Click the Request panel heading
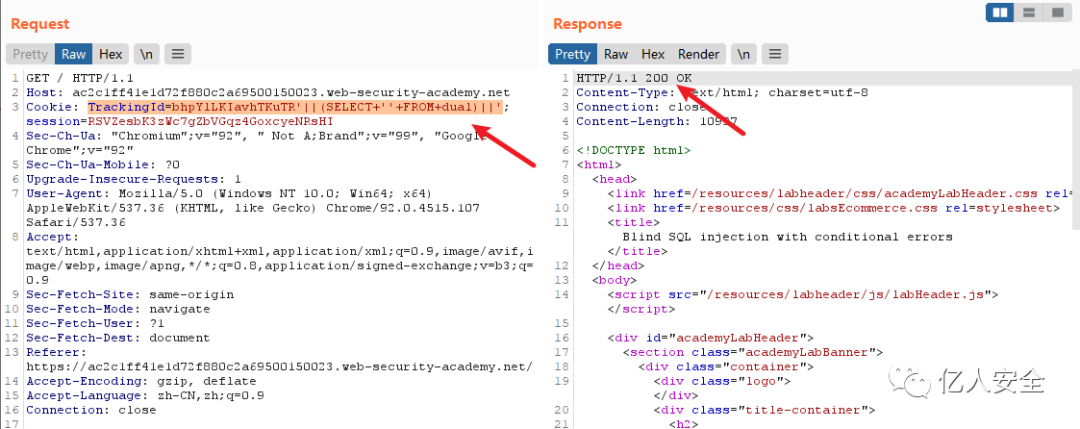1080x429 pixels. (x=40, y=23)
